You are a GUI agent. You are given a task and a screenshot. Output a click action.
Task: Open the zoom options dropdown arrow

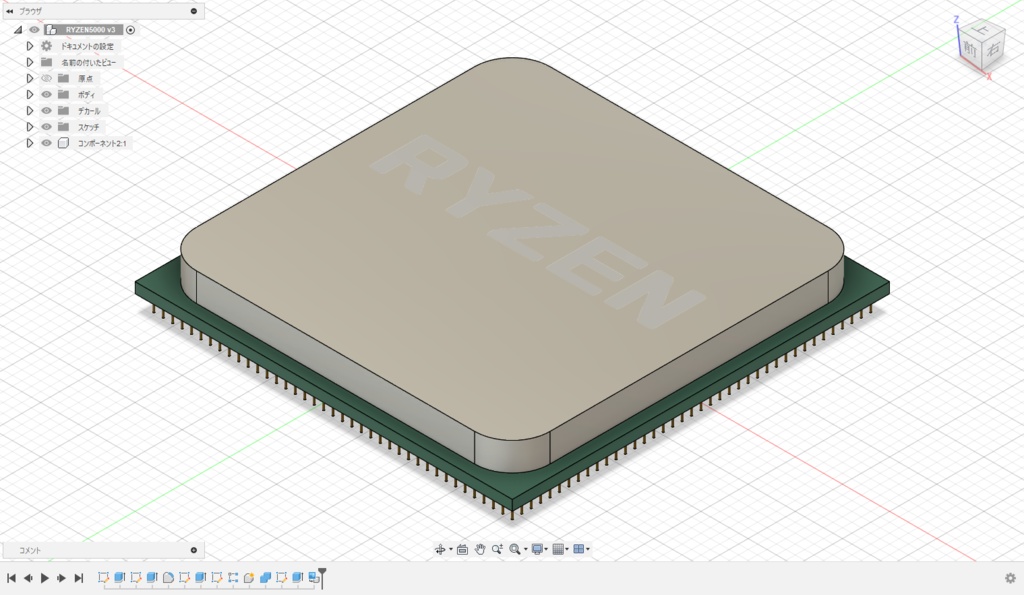pos(526,549)
